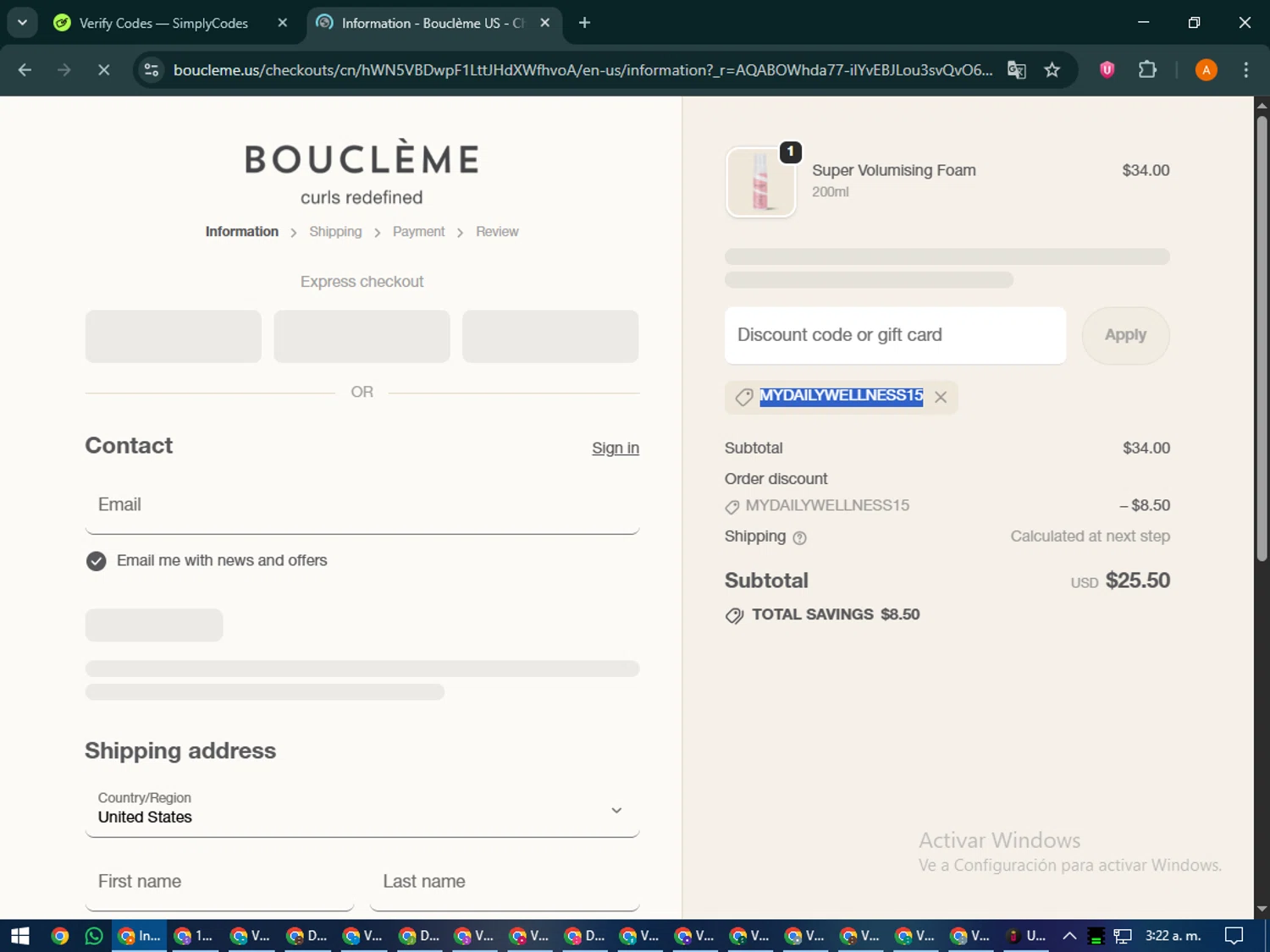The height and width of the screenshot is (952, 1270).
Task: Focus the First name field
Action: click(219, 882)
